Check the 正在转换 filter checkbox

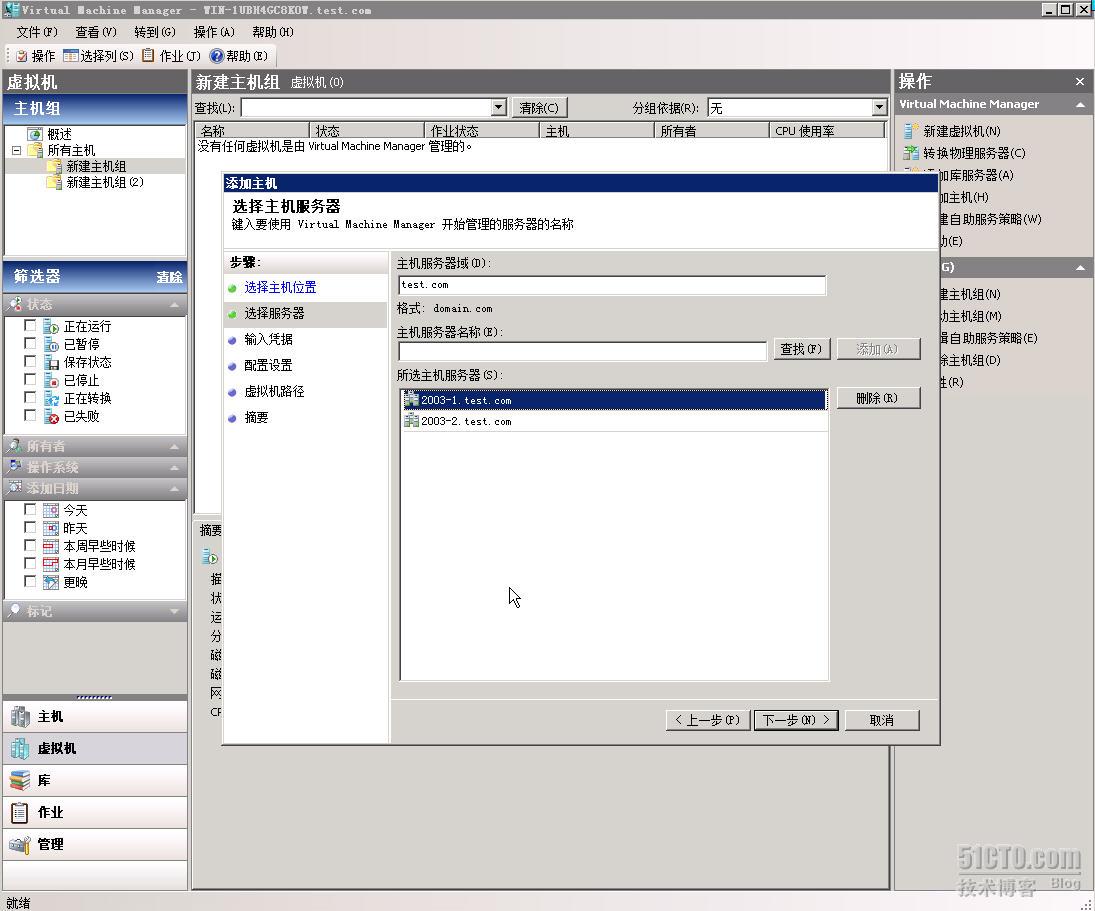(x=30, y=397)
